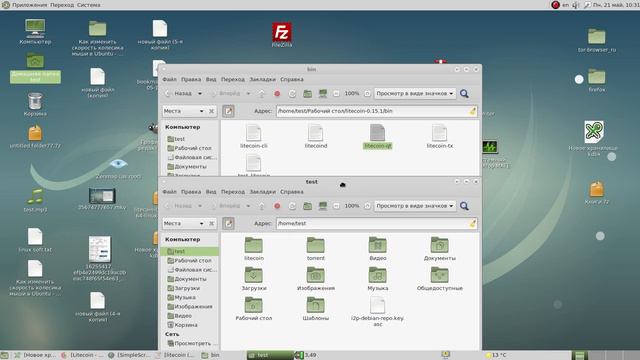Open Home folder icon in test window toolbar

tap(308, 206)
